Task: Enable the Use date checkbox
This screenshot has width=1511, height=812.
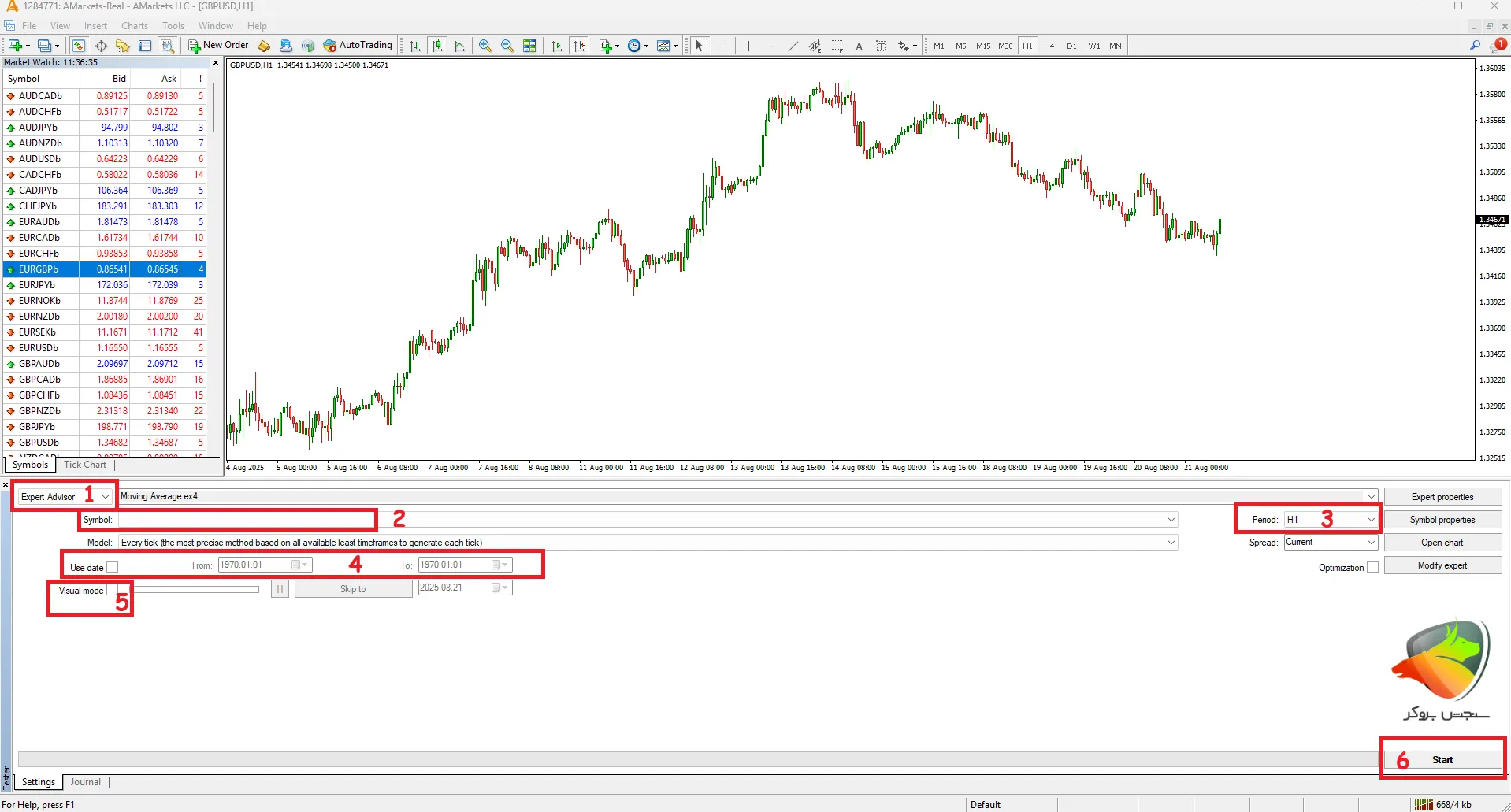Action: tap(113, 565)
